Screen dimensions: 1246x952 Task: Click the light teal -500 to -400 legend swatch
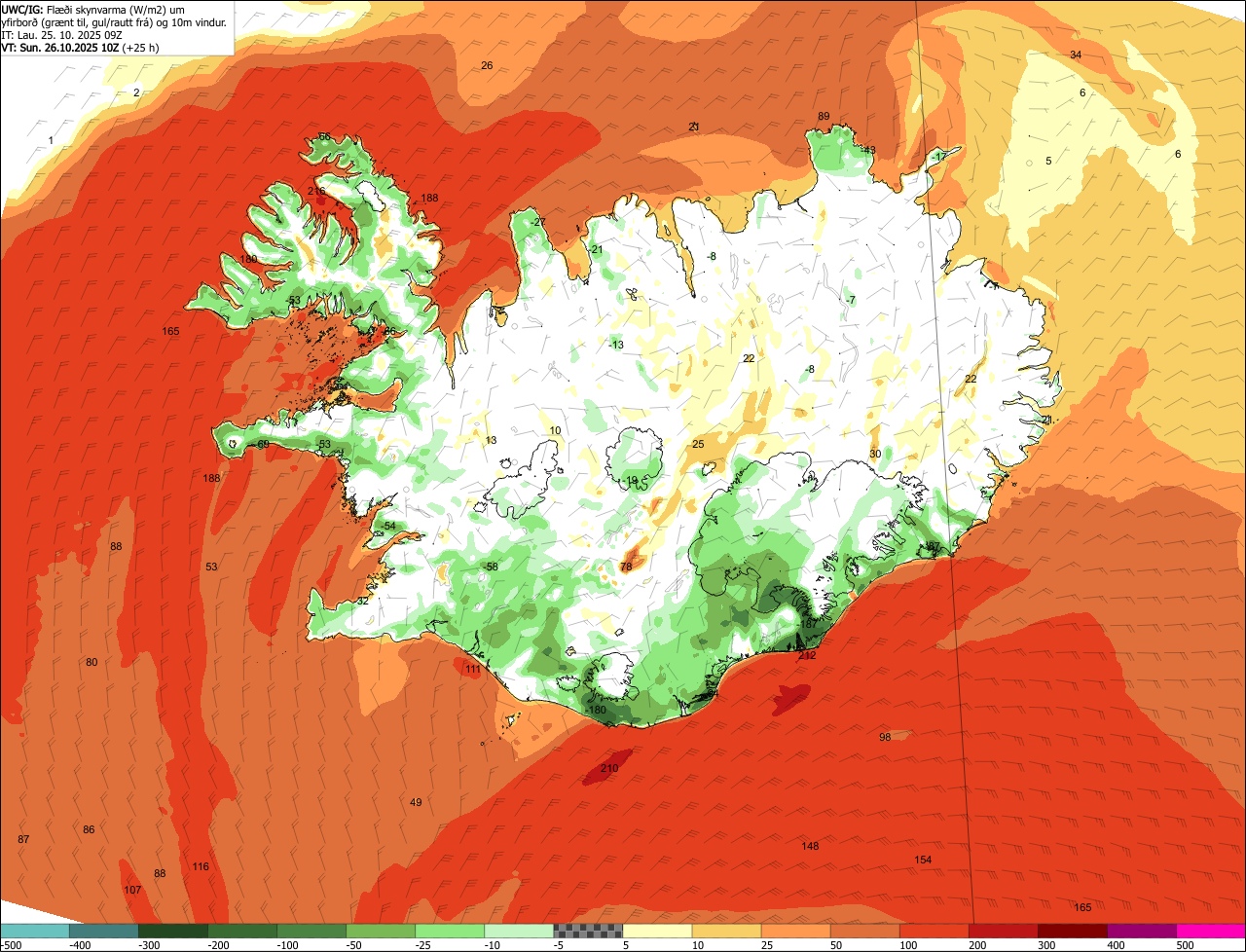pos(35,931)
